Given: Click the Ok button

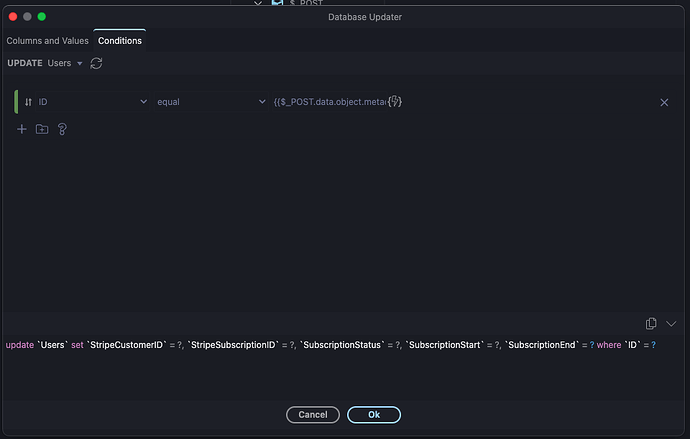Looking at the screenshot, I should pos(374,415).
